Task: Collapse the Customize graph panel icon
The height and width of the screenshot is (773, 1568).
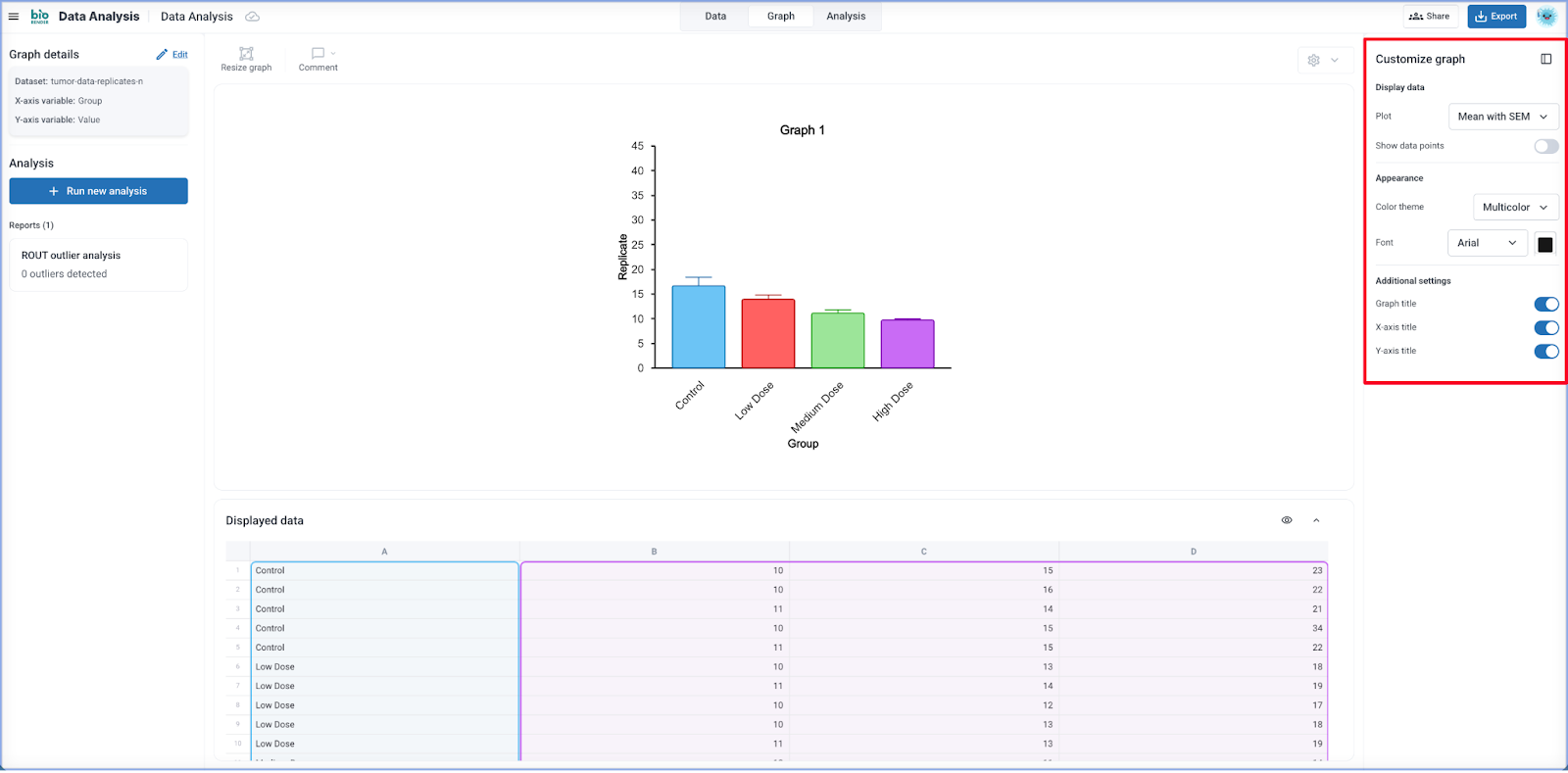Action: click(x=1545, y=59)
